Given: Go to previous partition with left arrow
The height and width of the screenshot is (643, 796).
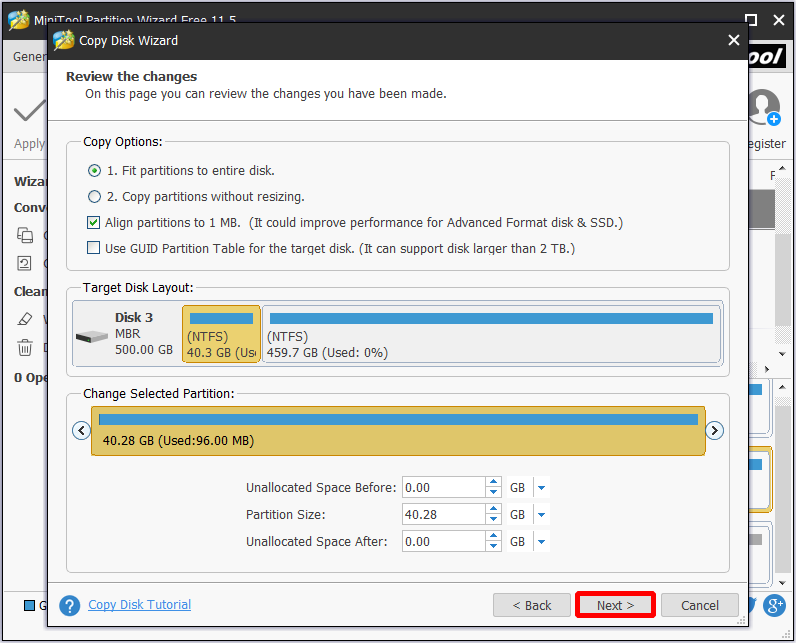Looking at the screenshot, I should click(x=81, y=430).
